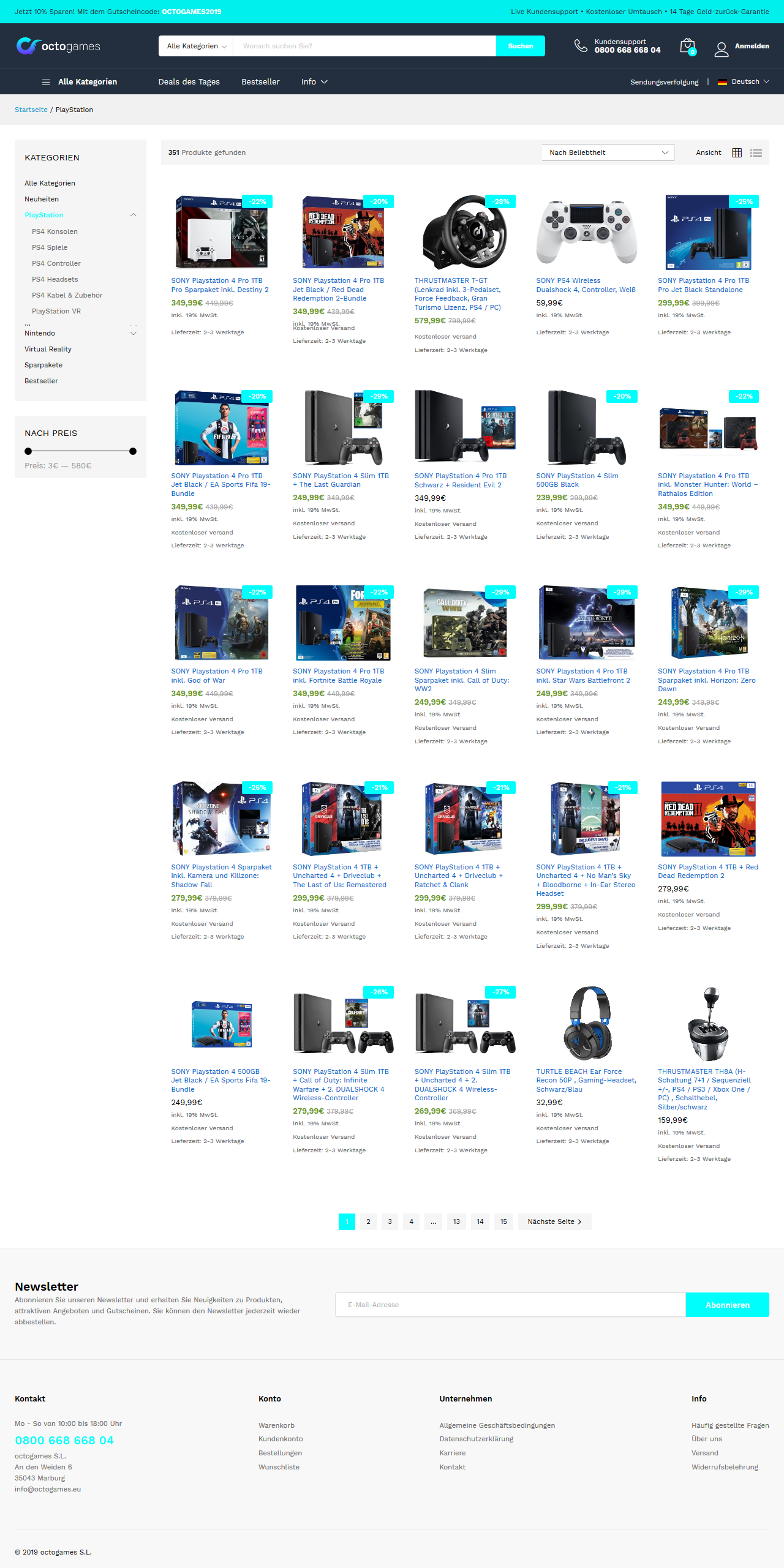The image size is (784, 1568).
Task: Open the Fortnite Battle Royale bundle image
Action: pos(344,623)
